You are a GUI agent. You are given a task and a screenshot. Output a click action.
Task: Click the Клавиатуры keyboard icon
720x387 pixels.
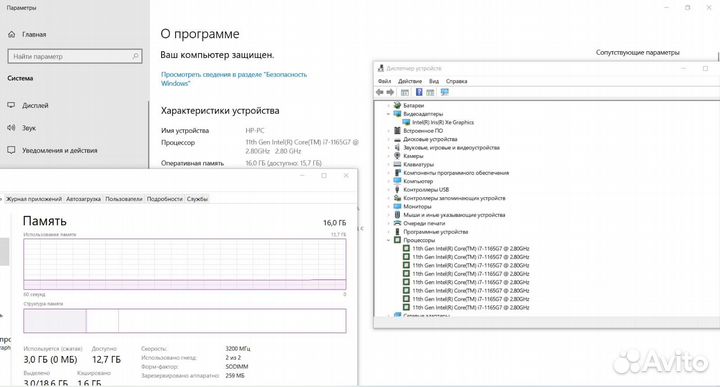pyautogui.click(x=397, y=164)
